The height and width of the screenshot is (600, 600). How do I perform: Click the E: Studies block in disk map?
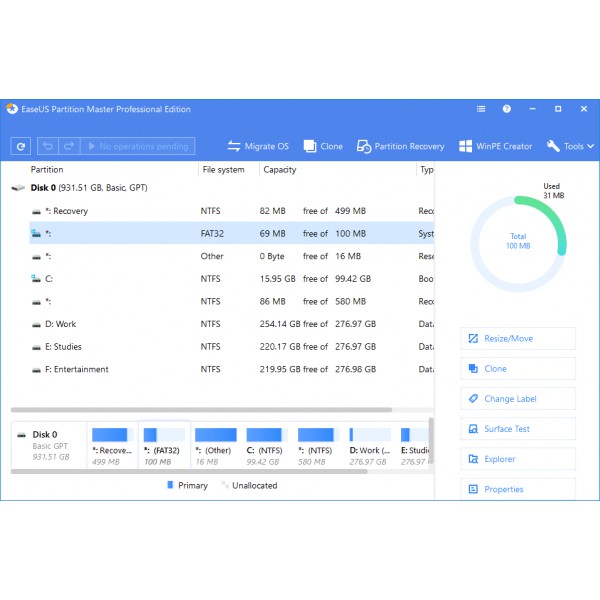point(414,445)
